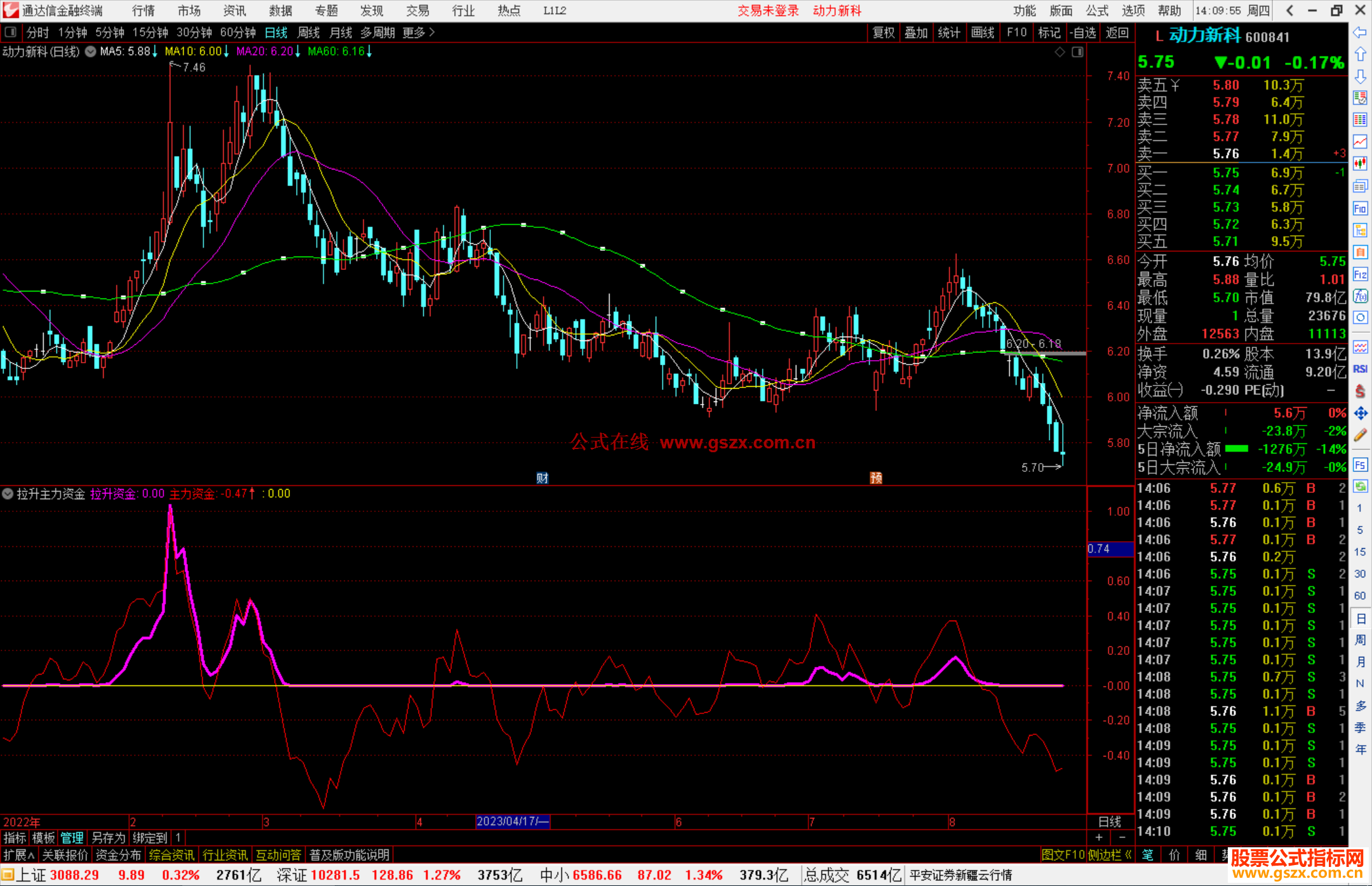Click the 复权 button on chart toolbar
This screenshot has height=886, width=1372.
tap(883, 32)
